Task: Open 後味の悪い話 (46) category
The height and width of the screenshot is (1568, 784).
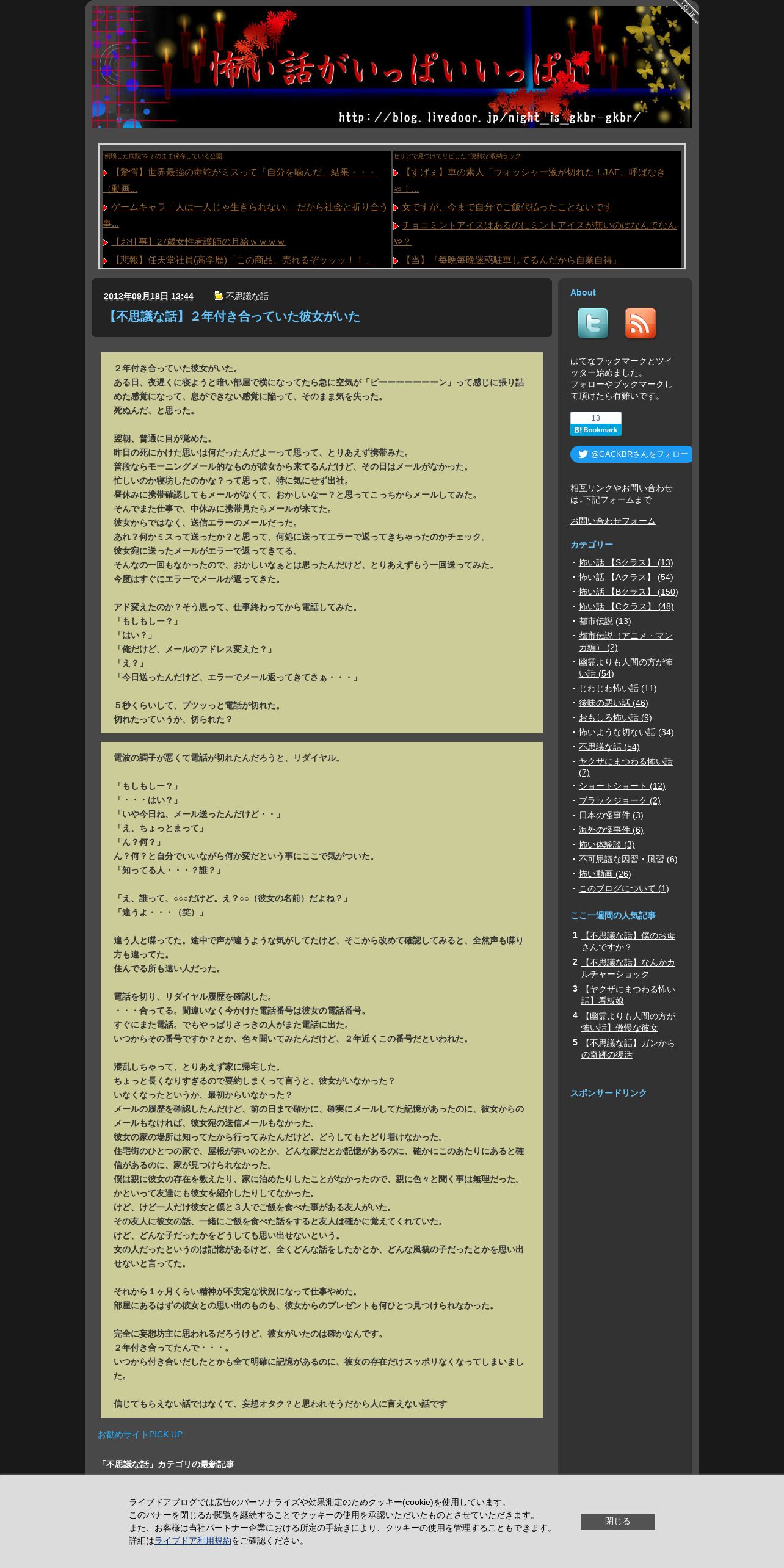Action: click(614, 703)
